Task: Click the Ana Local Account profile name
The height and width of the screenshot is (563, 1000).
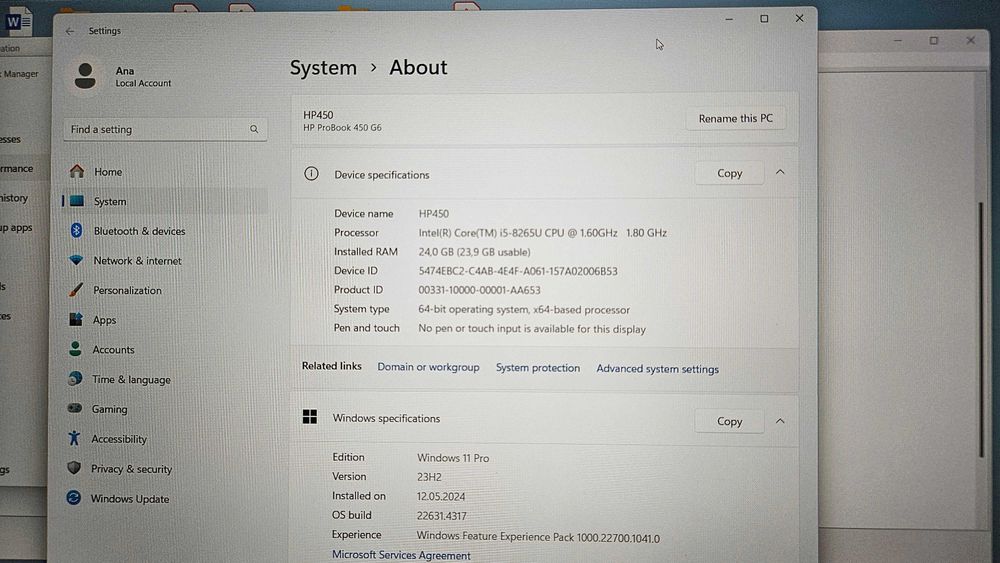Action: pos(143,77)
